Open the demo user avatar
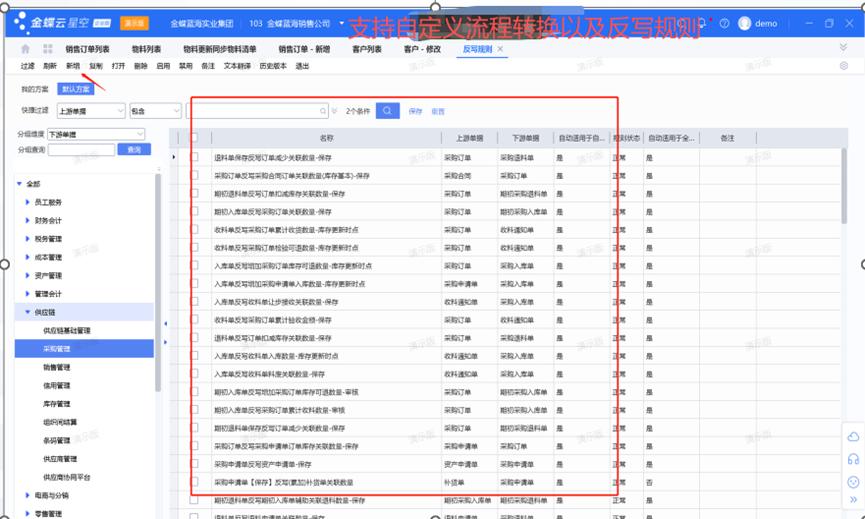 [745, 23]
